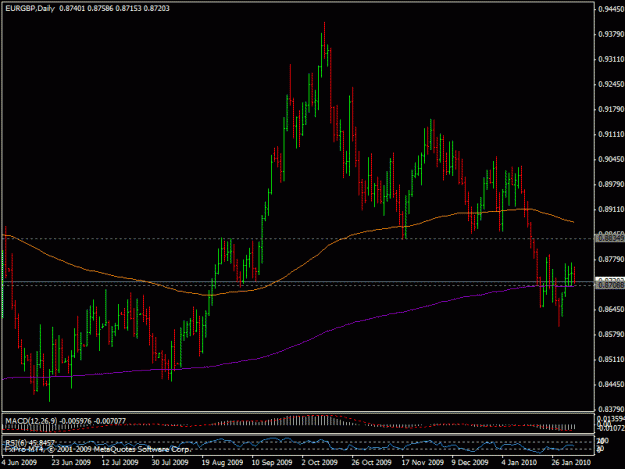Click the 0.85790 price scale label

(x=611, y=334)
